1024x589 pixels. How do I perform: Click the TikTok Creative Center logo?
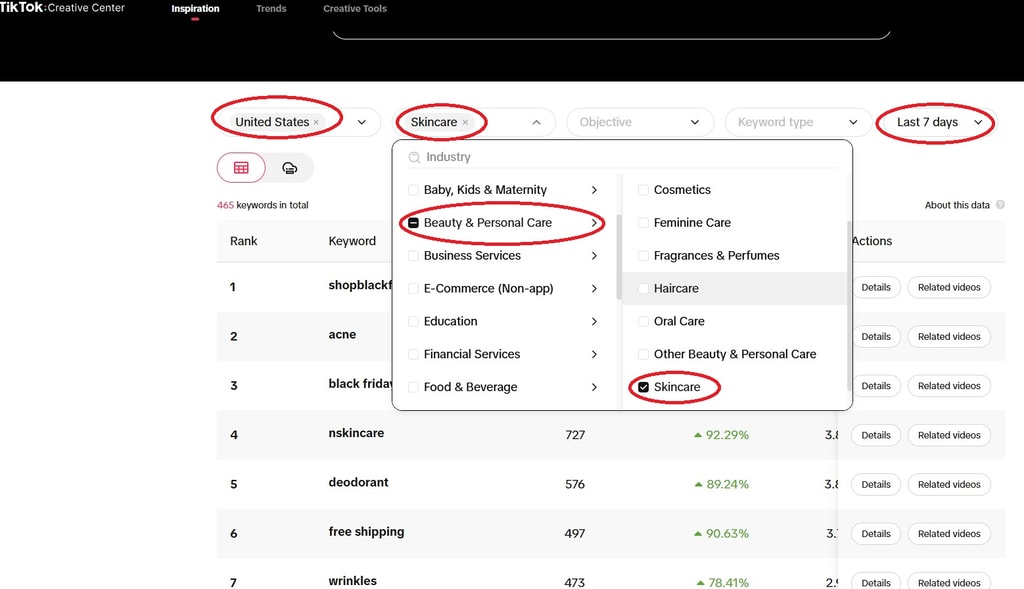pyautogui.click(x=62, y=8)
